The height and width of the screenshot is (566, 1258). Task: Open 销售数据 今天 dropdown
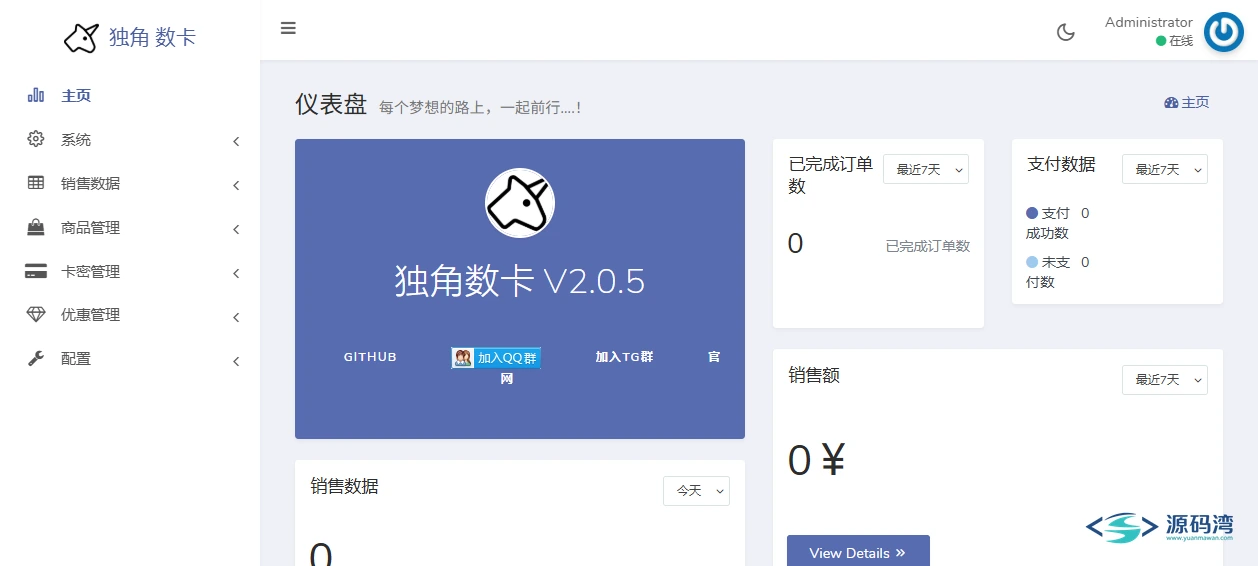pos(696,490)
